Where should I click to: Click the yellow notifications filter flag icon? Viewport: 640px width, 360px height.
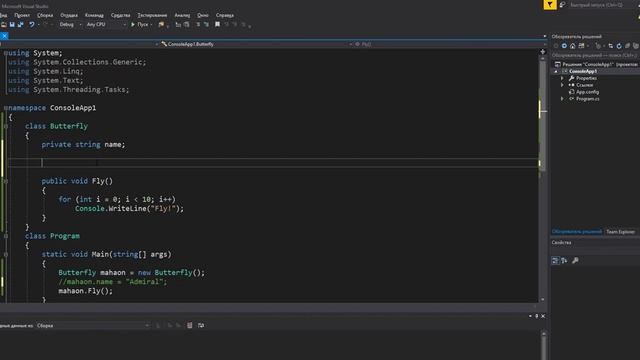click(550, 4)
